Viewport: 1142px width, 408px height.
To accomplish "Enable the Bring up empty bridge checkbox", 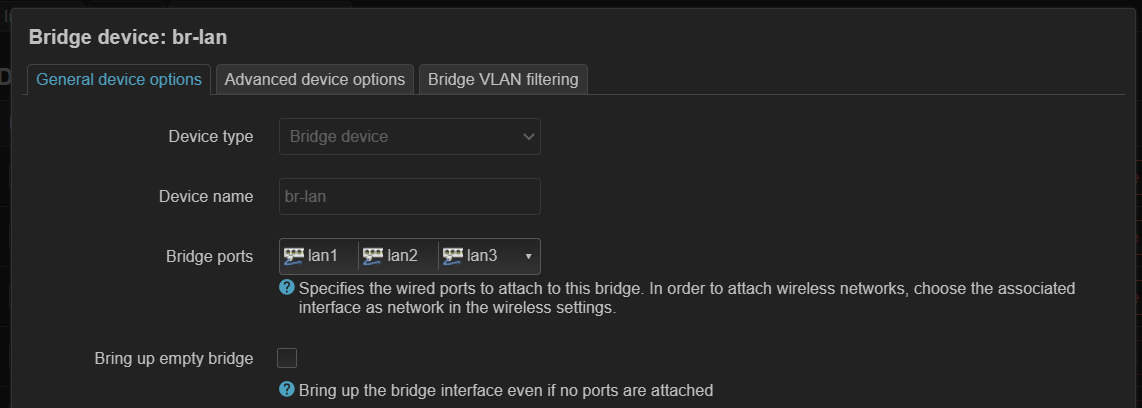I will (287, 358).
